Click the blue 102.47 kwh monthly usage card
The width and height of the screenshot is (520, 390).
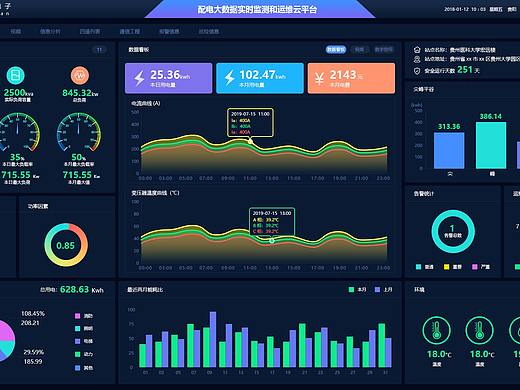(260, 78)
